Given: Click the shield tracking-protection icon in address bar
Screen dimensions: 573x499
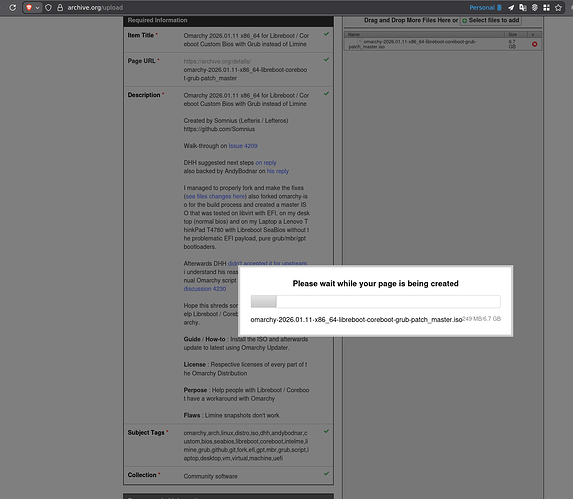Looking at the screenshot, I should 48,7.
